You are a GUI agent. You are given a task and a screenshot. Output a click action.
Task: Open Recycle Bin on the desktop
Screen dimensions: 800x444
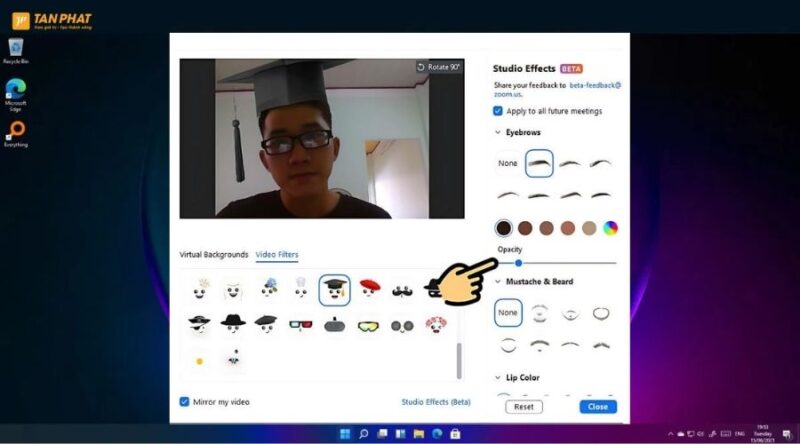point(16,52)
